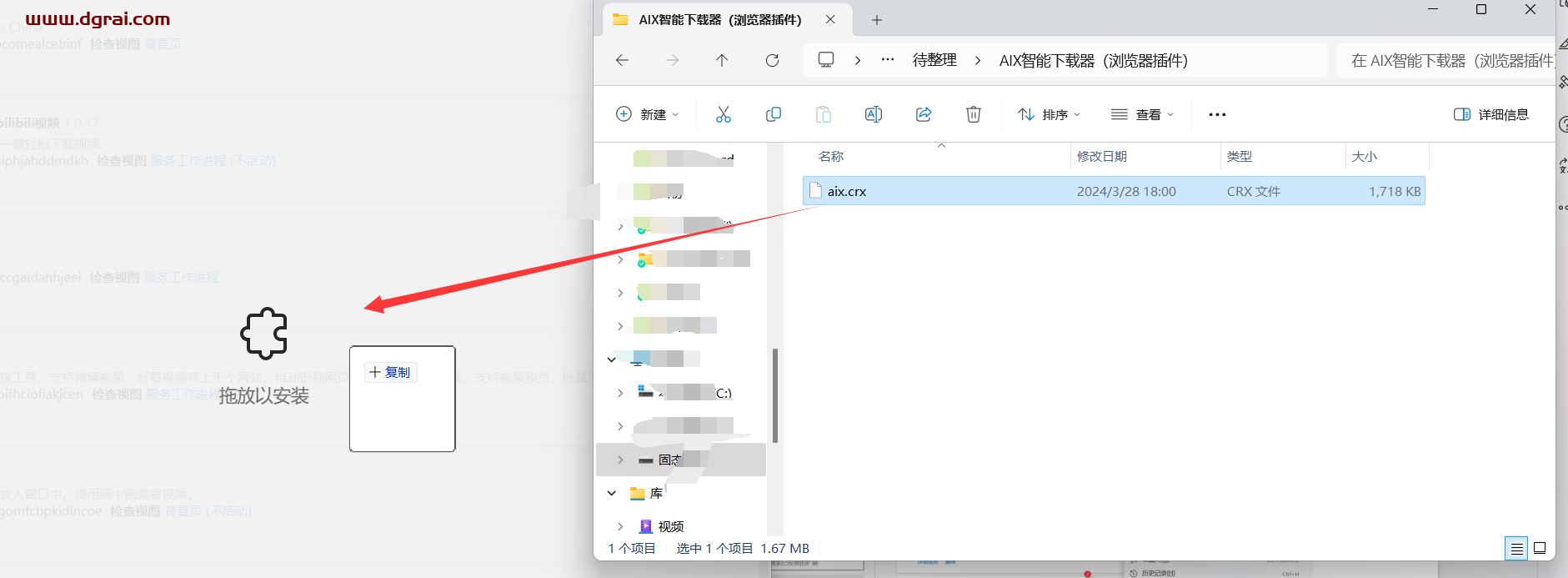This screenshot has height=578, width=1568.
Task: Add a new File Explorer tab
Action: (x=877, y=20)
